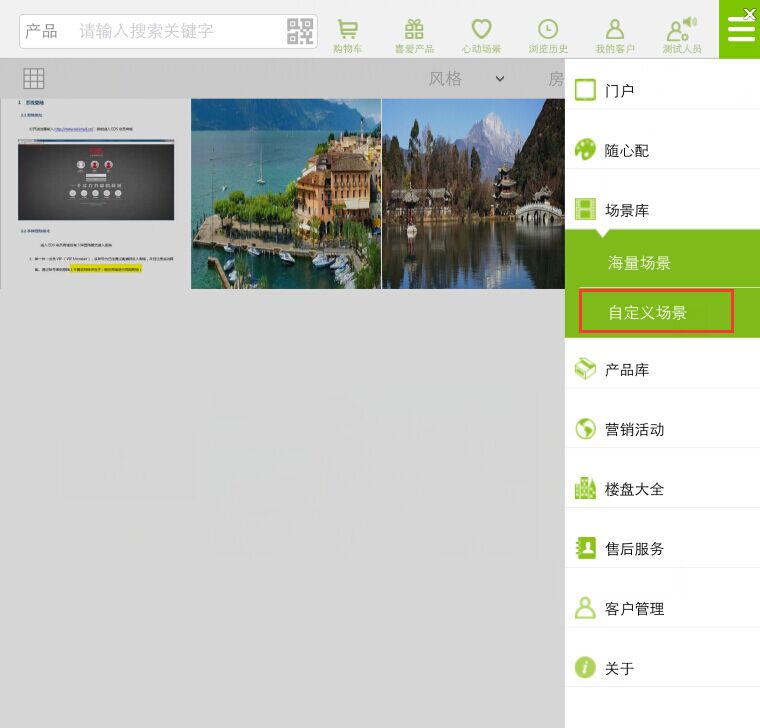Open the lakeside town scene thumbnail

[x=286, y=193]
